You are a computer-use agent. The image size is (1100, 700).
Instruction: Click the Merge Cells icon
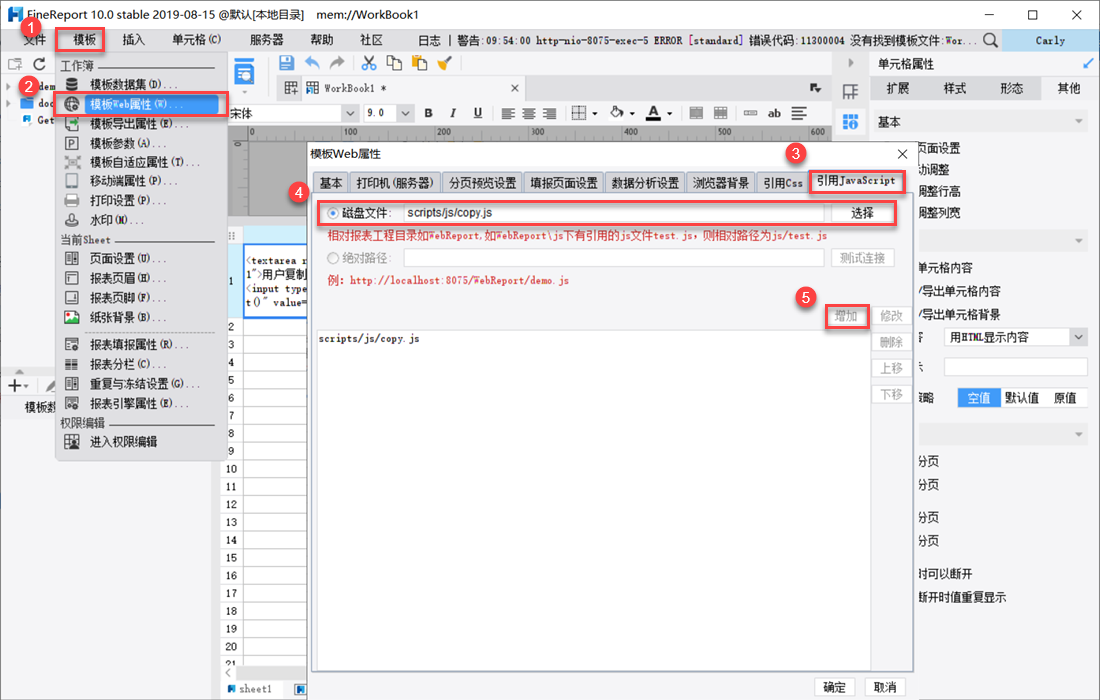click(696, 113)
